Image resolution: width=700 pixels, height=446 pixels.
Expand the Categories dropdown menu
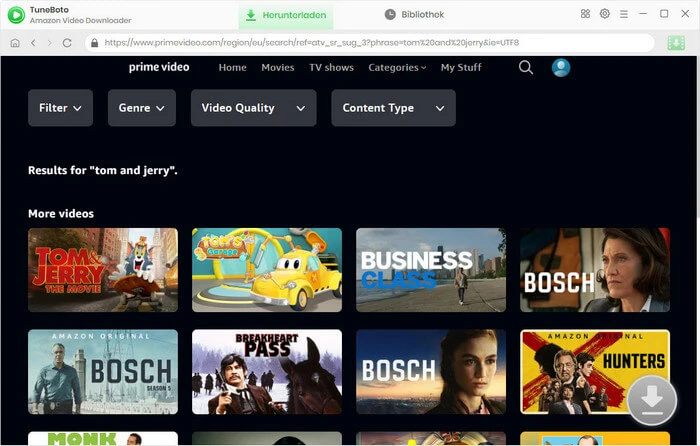pos(397,67)
